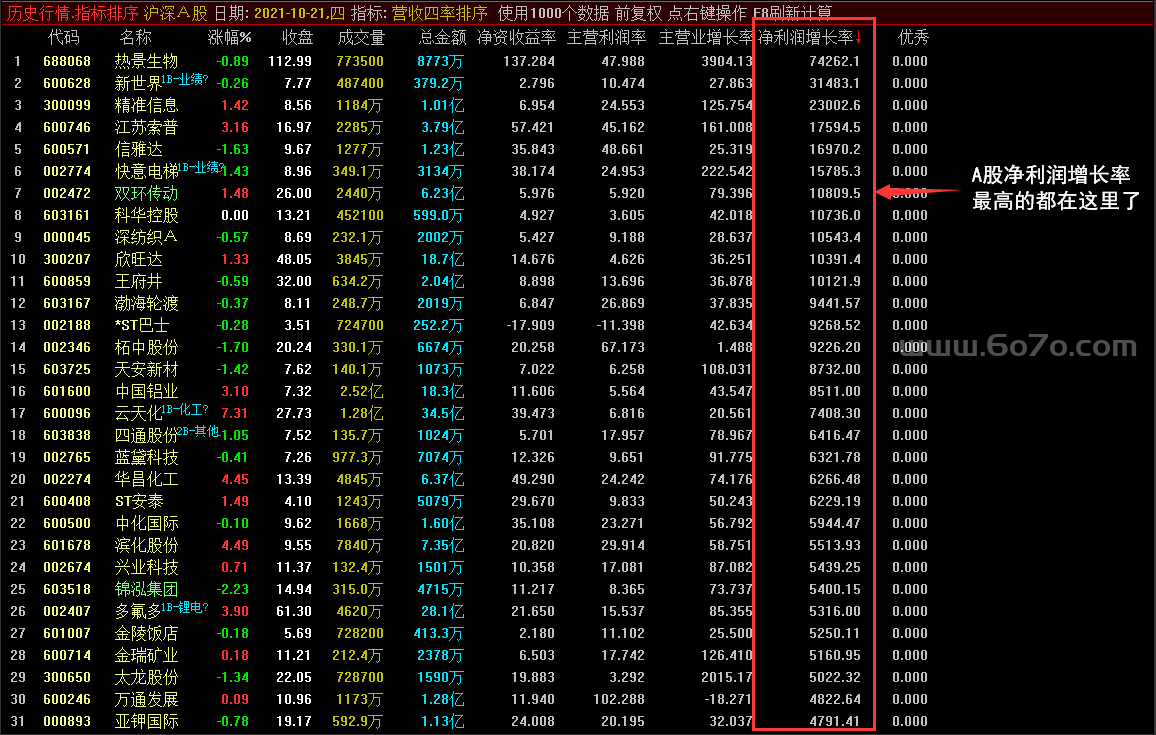The image size is (1156, 735).
Task: Sort by 净利润增长率 column header
Action: pyautogui.click(x=806, y=38)
